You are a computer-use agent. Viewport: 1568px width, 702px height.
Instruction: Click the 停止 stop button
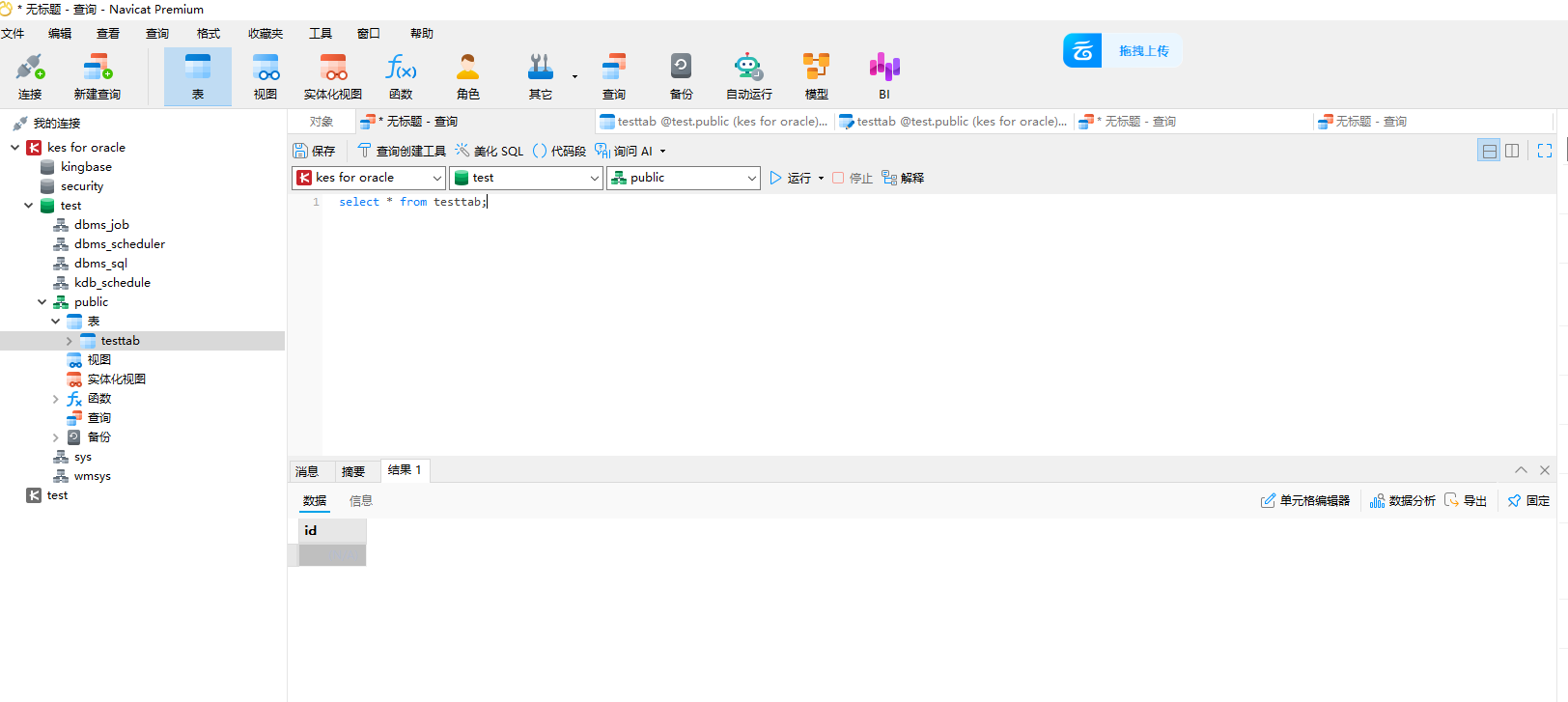pyautogui.click(x=853, y=178)
